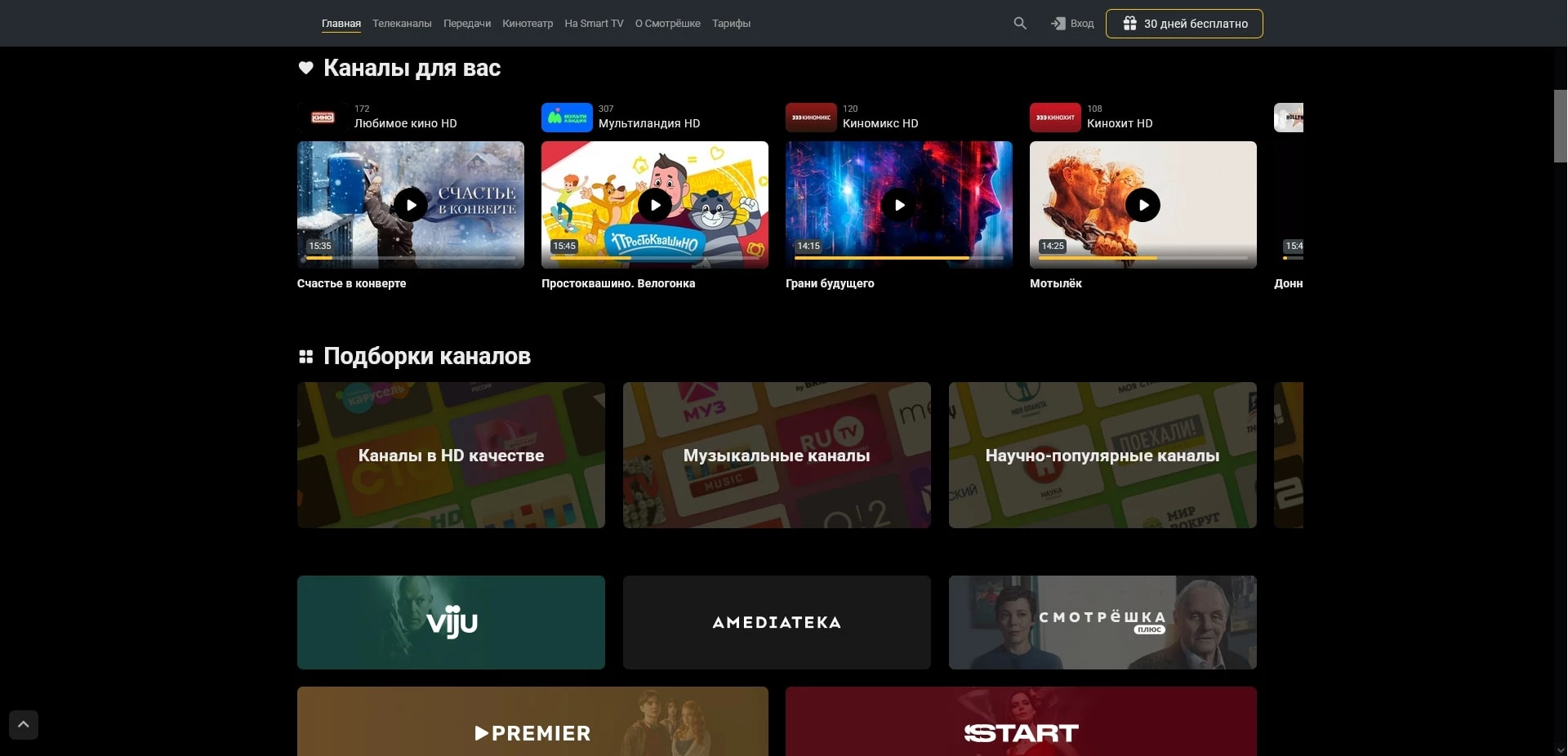1568x756 pixels.
Task: Play Счастье в конверте
Action: (x=411, y=205)
